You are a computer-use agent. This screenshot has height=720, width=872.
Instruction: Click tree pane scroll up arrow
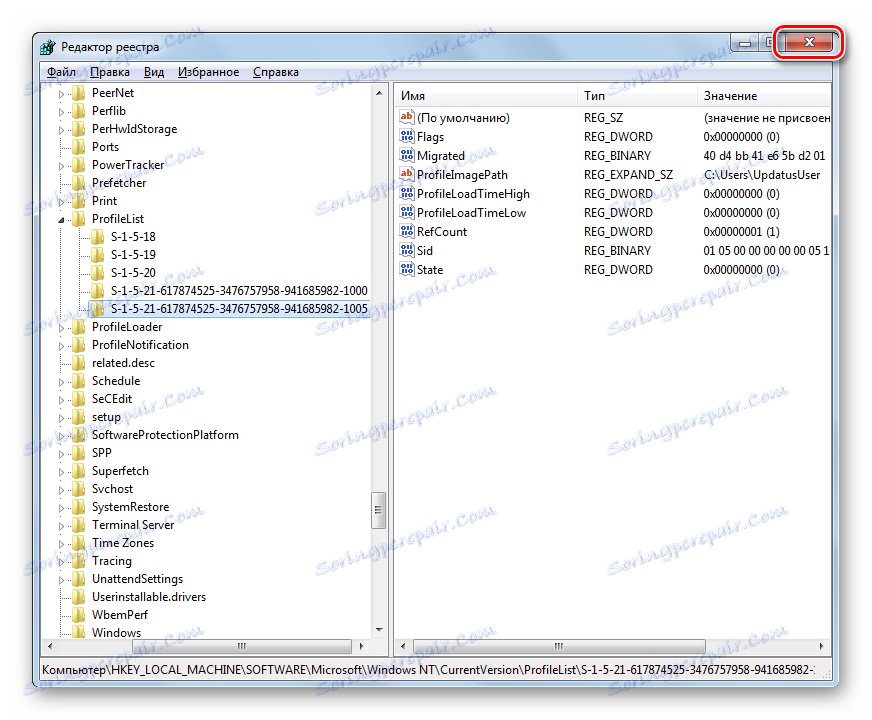(x=379, y=93)
